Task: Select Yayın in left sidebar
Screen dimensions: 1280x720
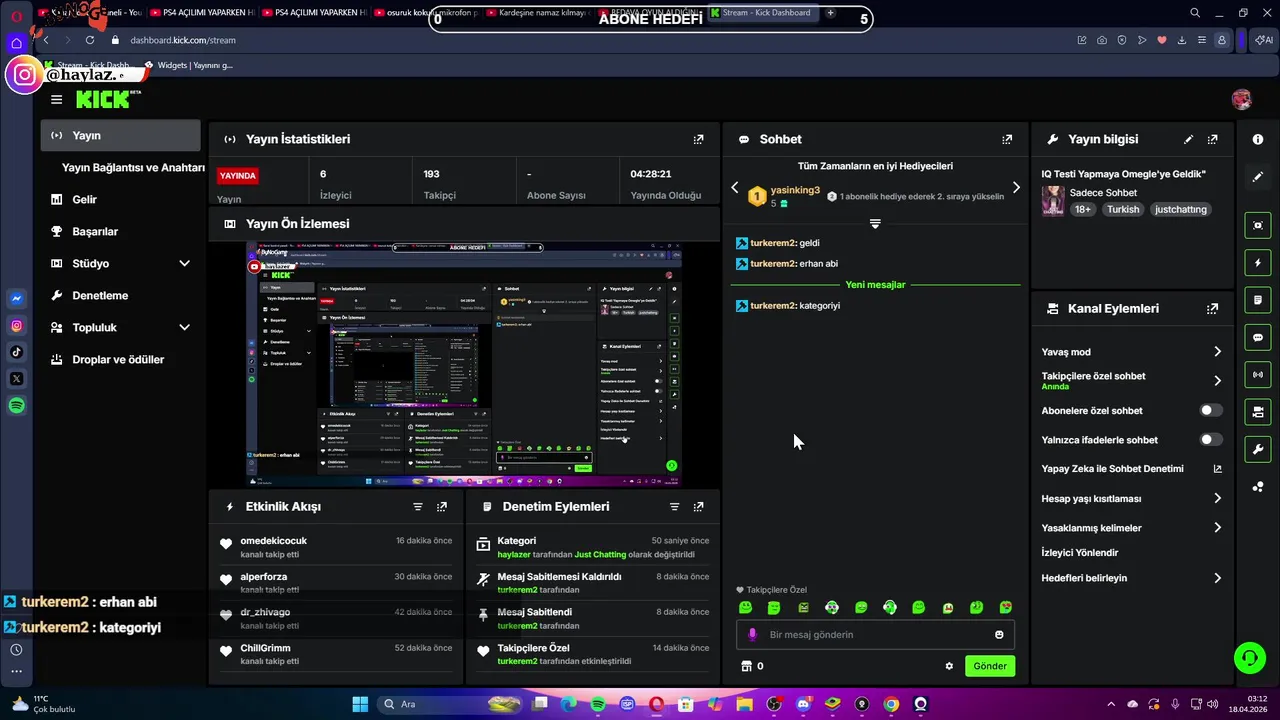Action: click(121, 135)
